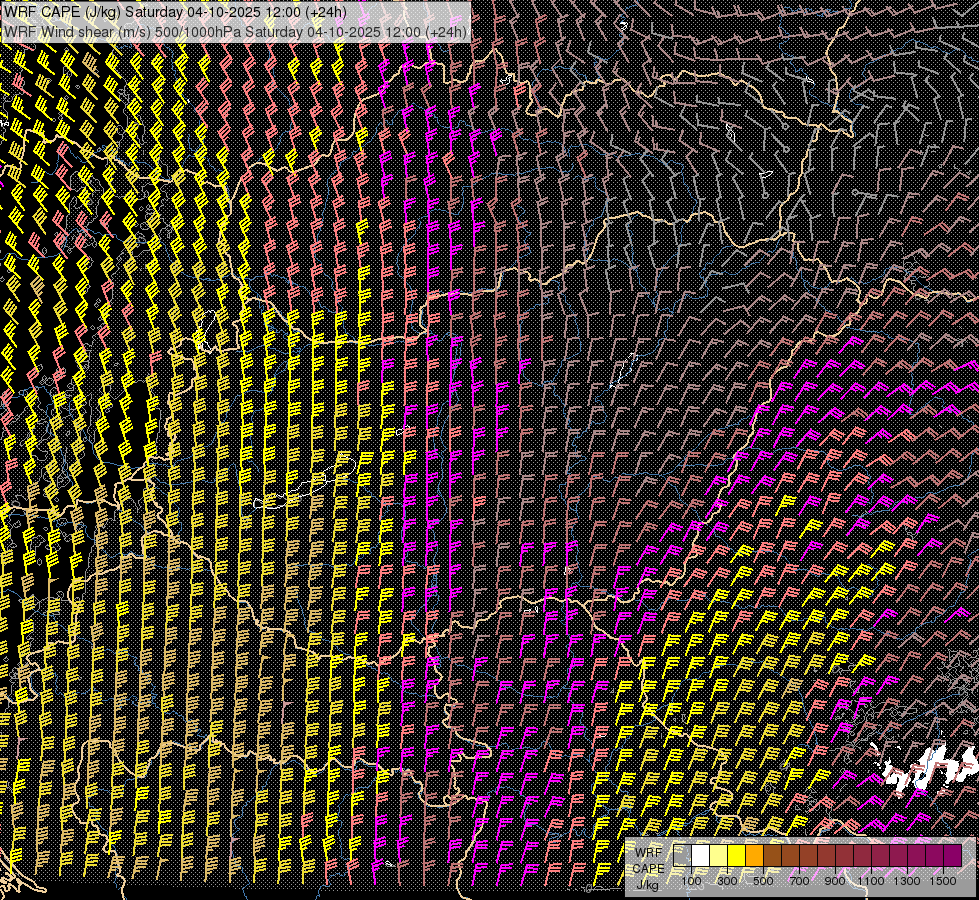The height and width of the screenshot is (900, 979).
Task: Pick the pale yellow legend swatch
Action: click(719, 855)
